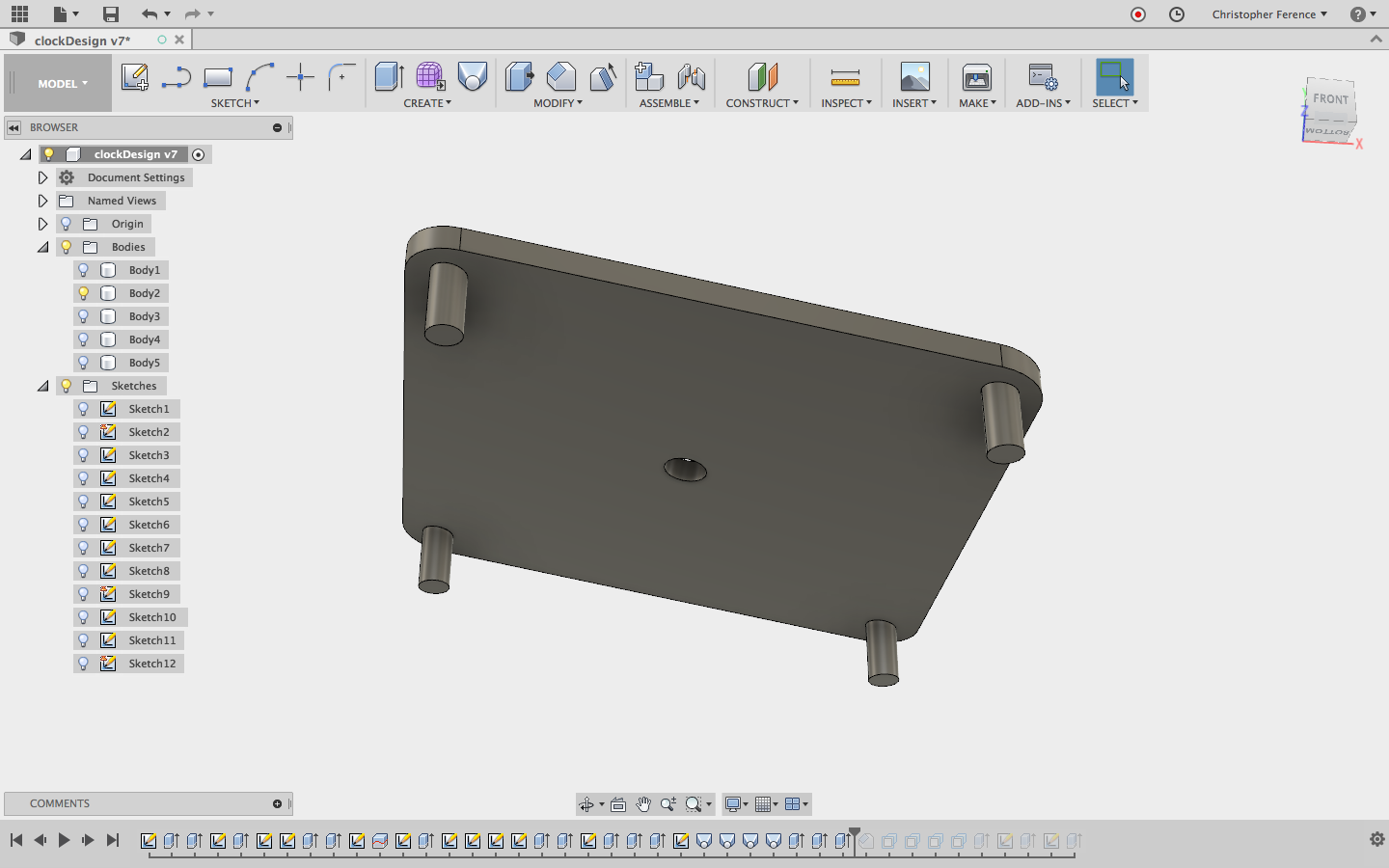
Task: Toggle visibility of Body1
Action: [x=84, y=270]
